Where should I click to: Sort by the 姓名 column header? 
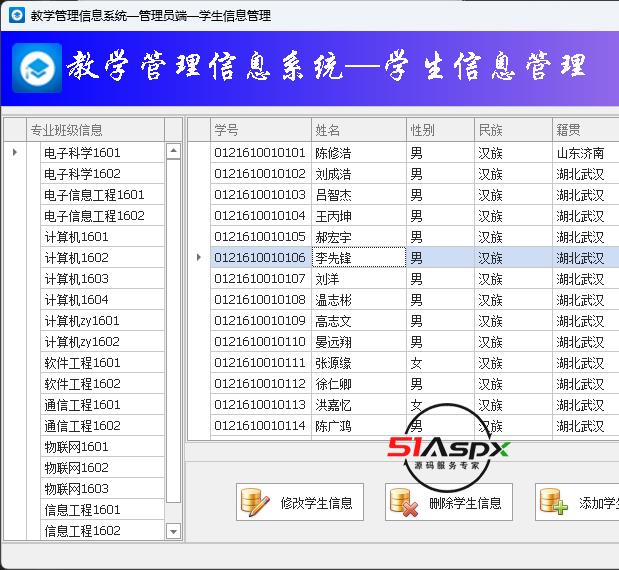click(359, 129)
